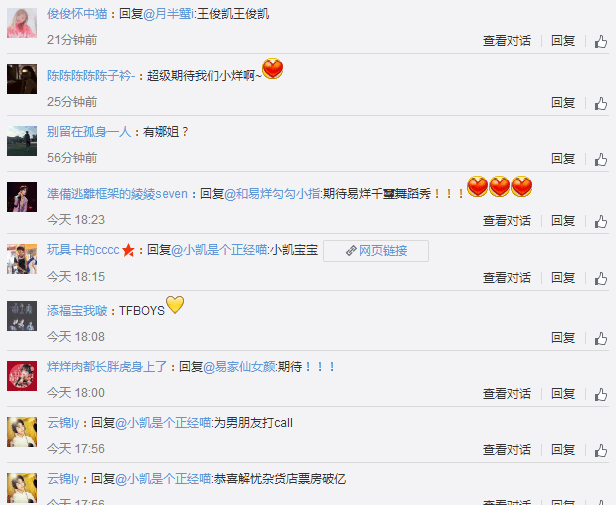Like the comment by 俊俊怀中猫
This screenshot has height=505, width=616.
point(601,41)
